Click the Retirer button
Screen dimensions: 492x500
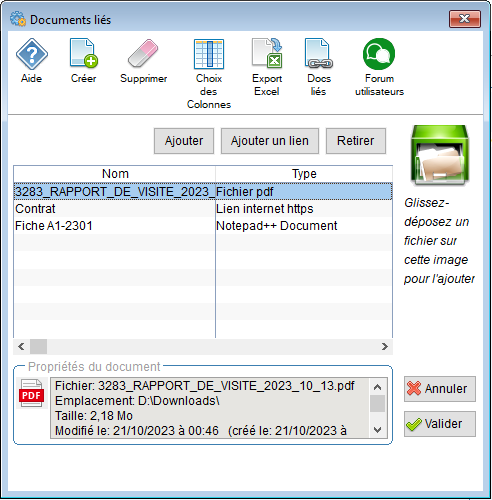click(356, 141)
